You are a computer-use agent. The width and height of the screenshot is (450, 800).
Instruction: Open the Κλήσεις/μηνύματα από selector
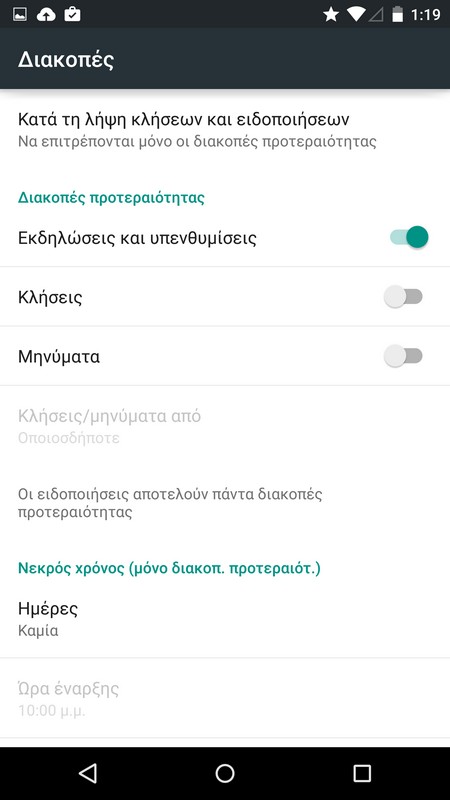coord(225,427)
